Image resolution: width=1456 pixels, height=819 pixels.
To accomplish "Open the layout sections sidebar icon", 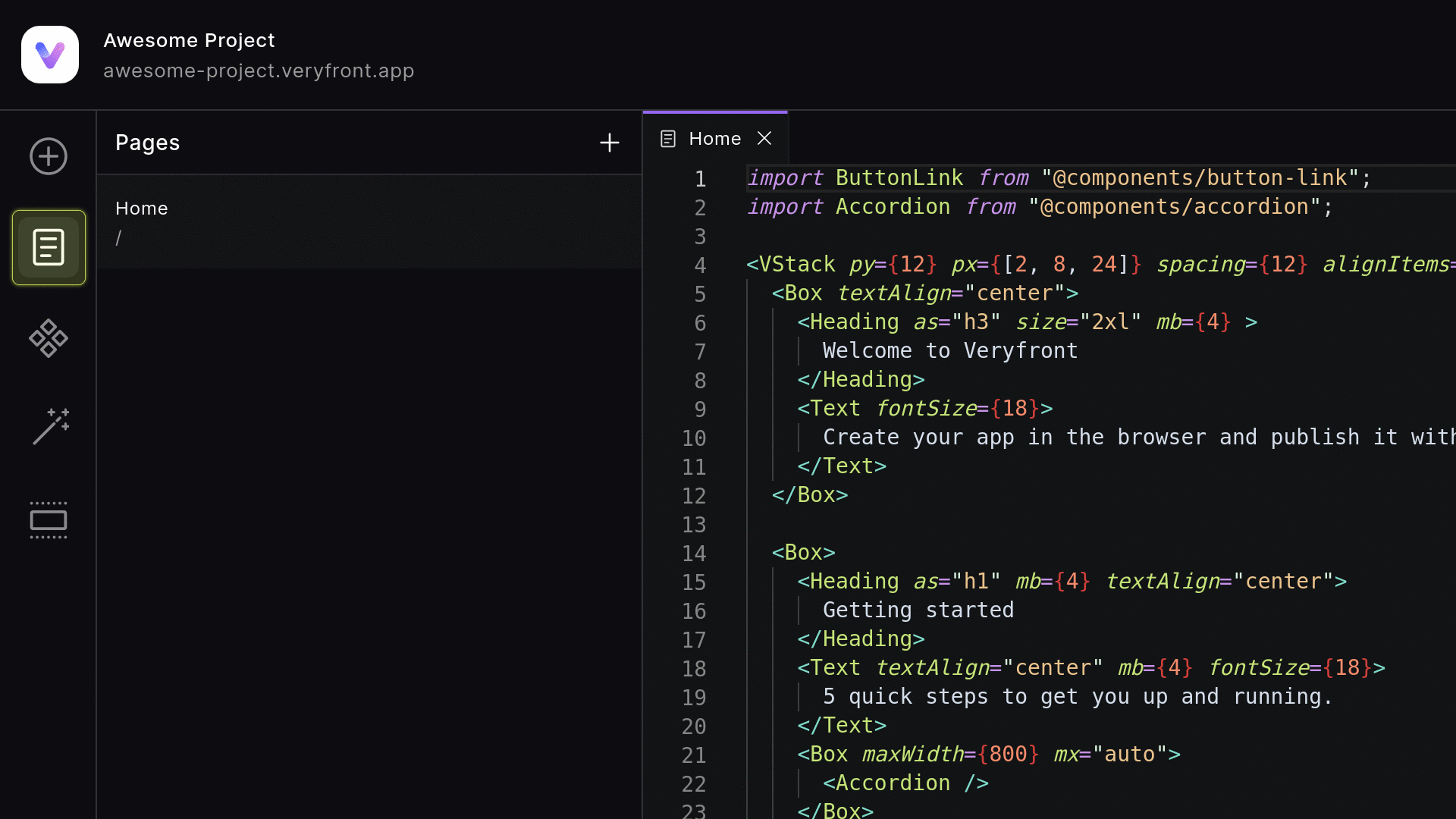I will coord(49,520).
